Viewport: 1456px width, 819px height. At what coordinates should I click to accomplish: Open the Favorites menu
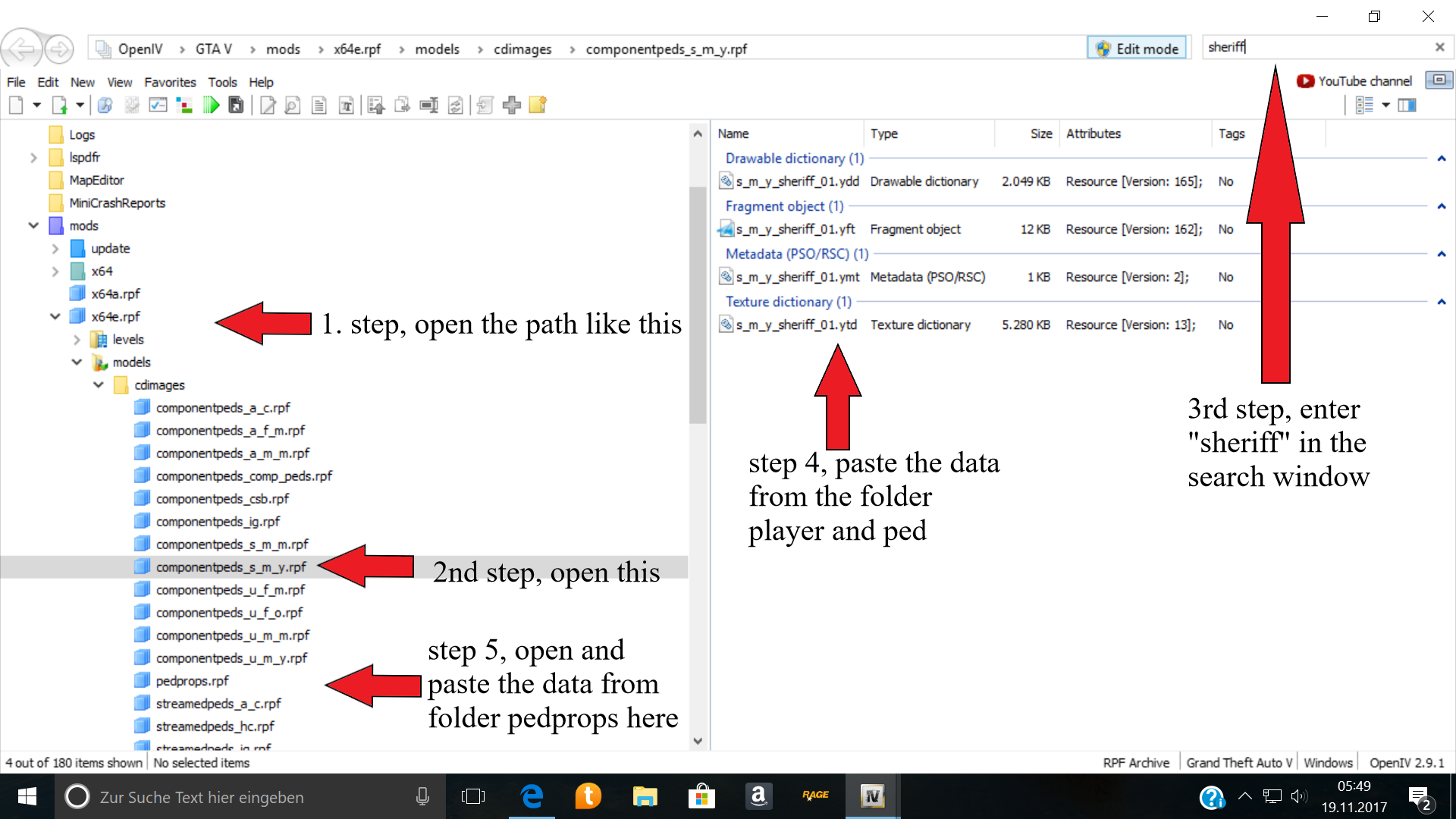click(170, 82)
